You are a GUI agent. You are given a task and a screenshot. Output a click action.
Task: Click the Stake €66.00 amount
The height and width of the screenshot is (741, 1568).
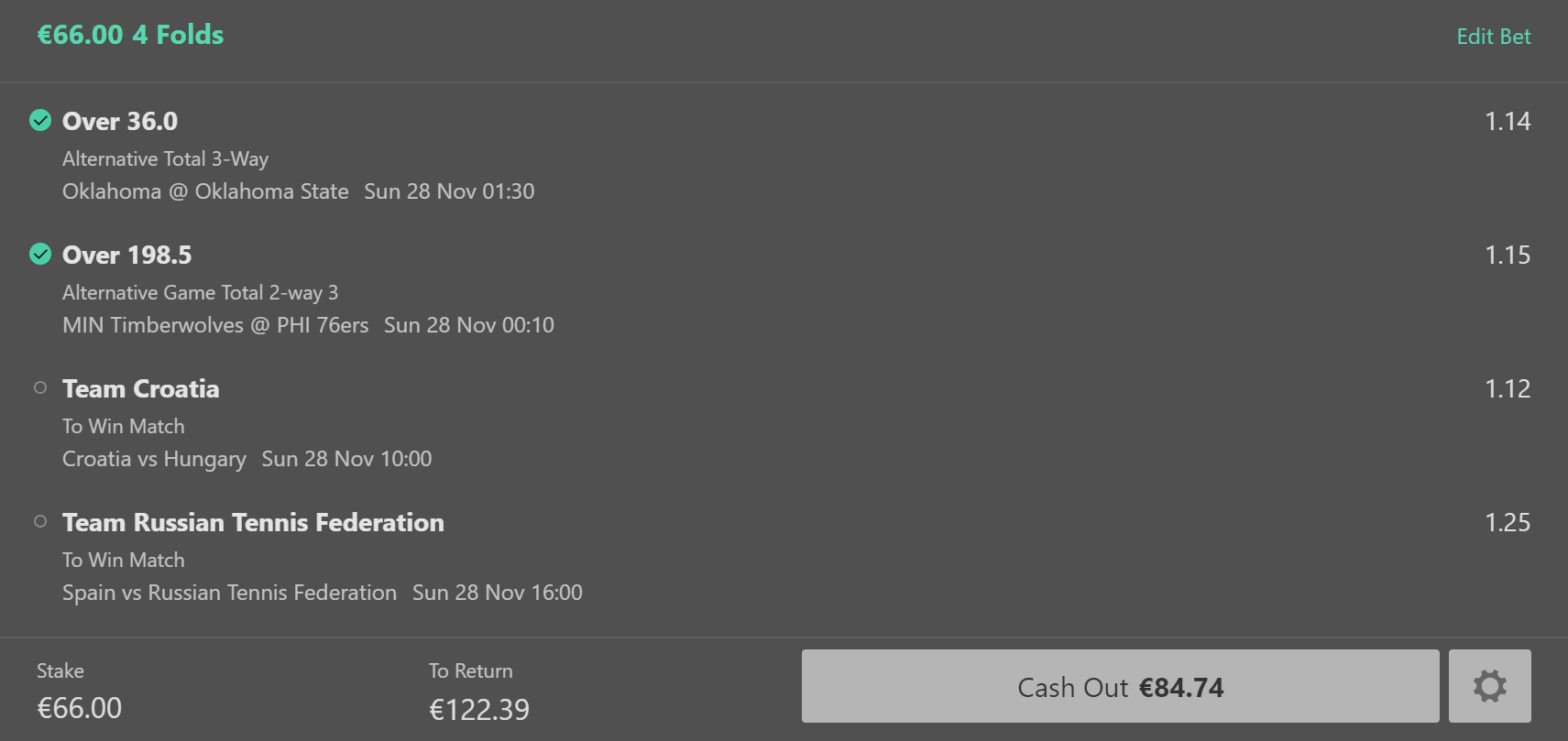80,708
